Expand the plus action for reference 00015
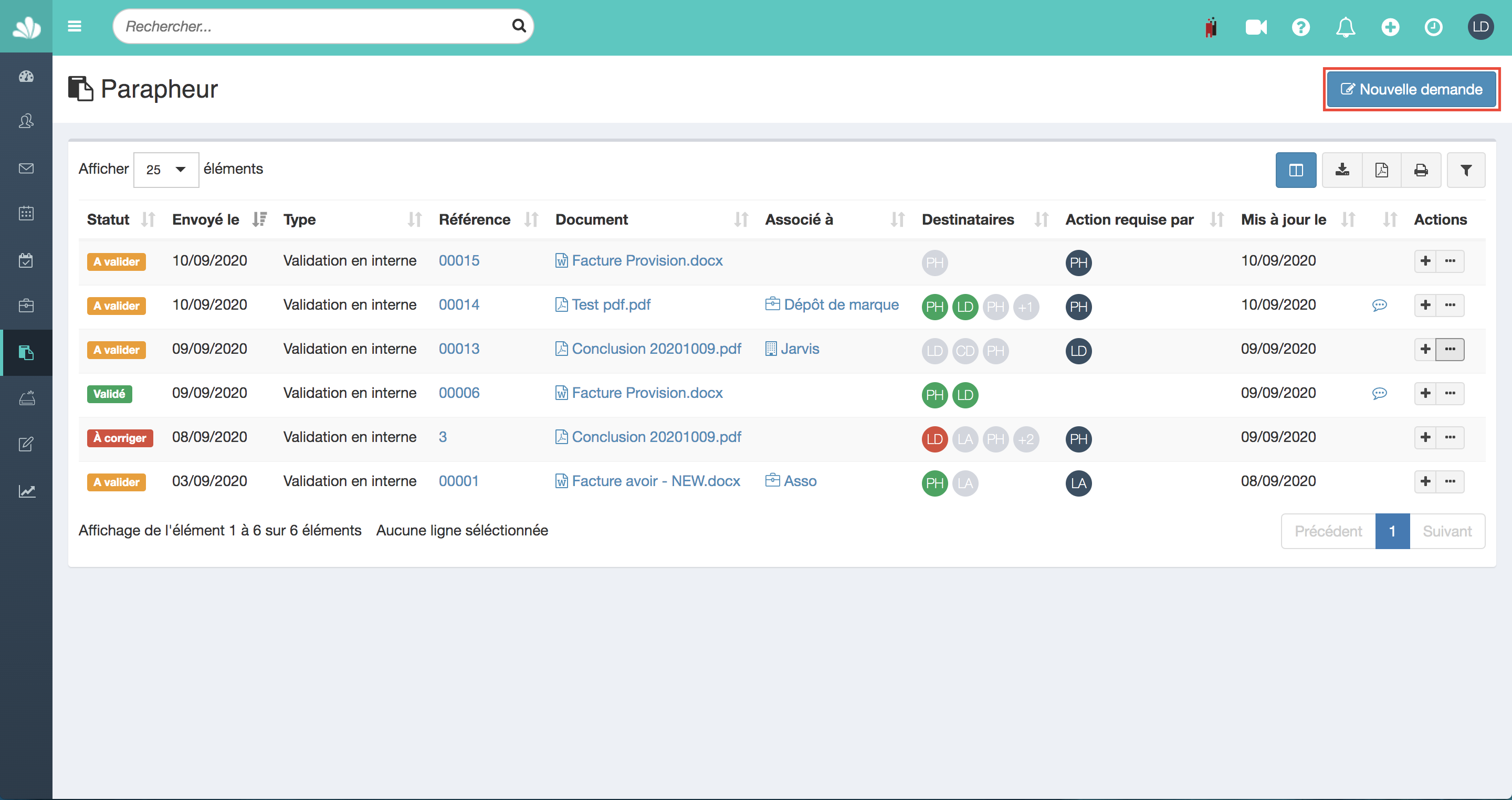This screenshot has height=800, width=1512. point(1425,261)
